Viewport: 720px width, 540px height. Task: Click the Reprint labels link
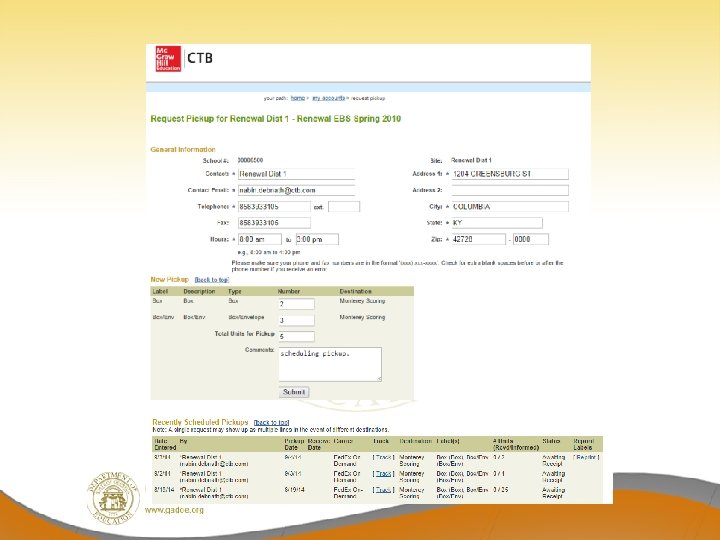tap(586, 457)
